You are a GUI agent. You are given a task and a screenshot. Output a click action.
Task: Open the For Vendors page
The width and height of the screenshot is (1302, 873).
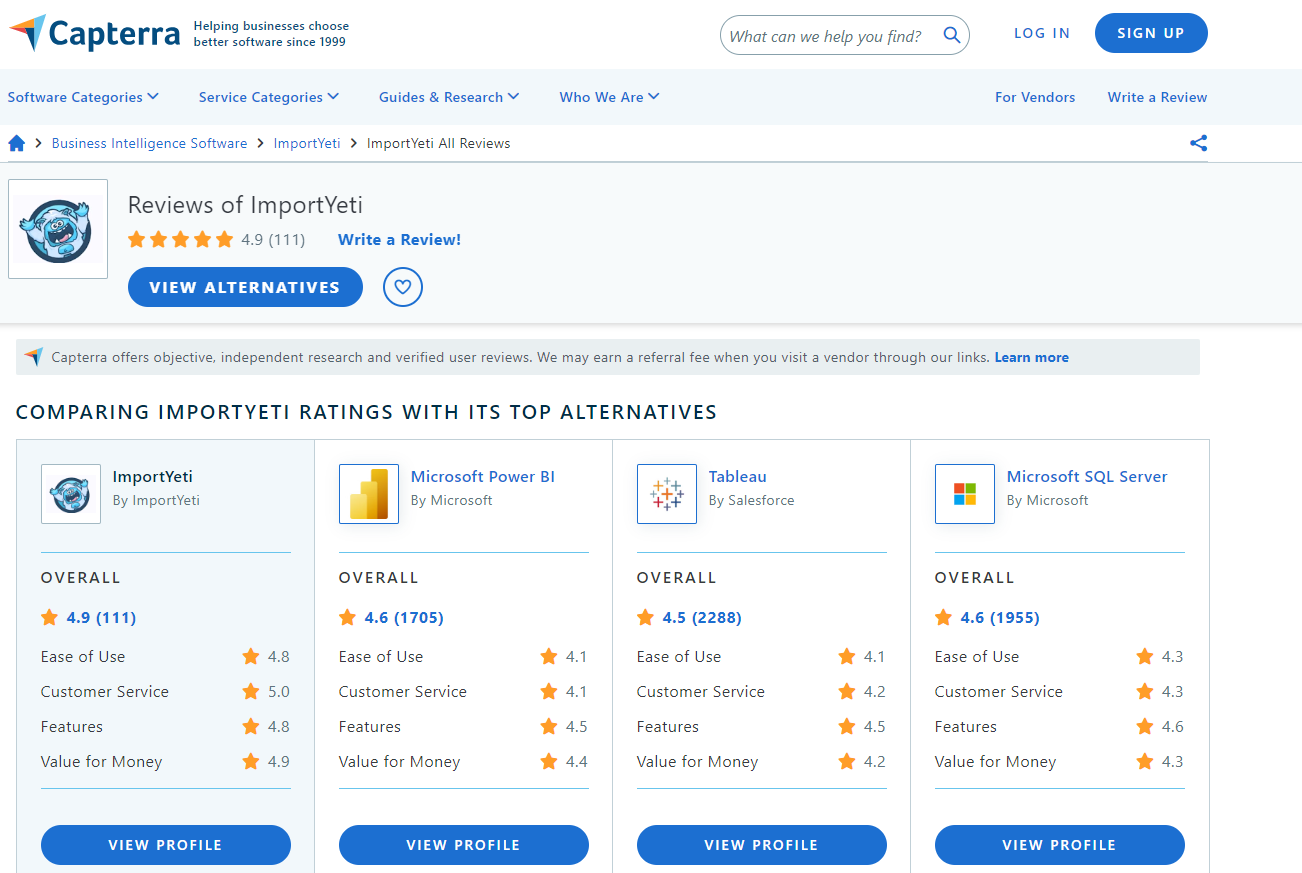coord(1035,97)
